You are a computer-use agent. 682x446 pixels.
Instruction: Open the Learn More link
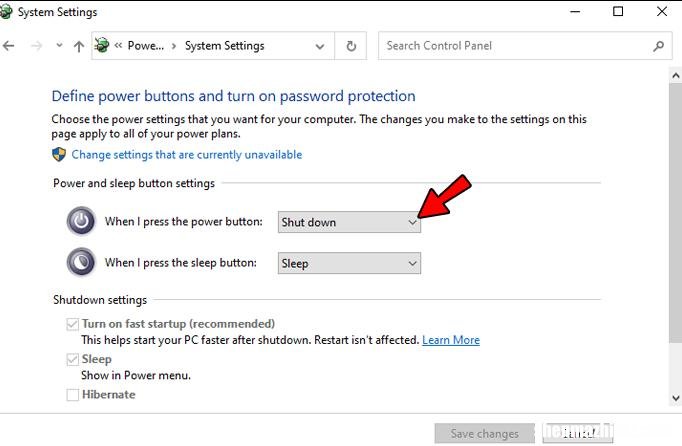[451, 340]
